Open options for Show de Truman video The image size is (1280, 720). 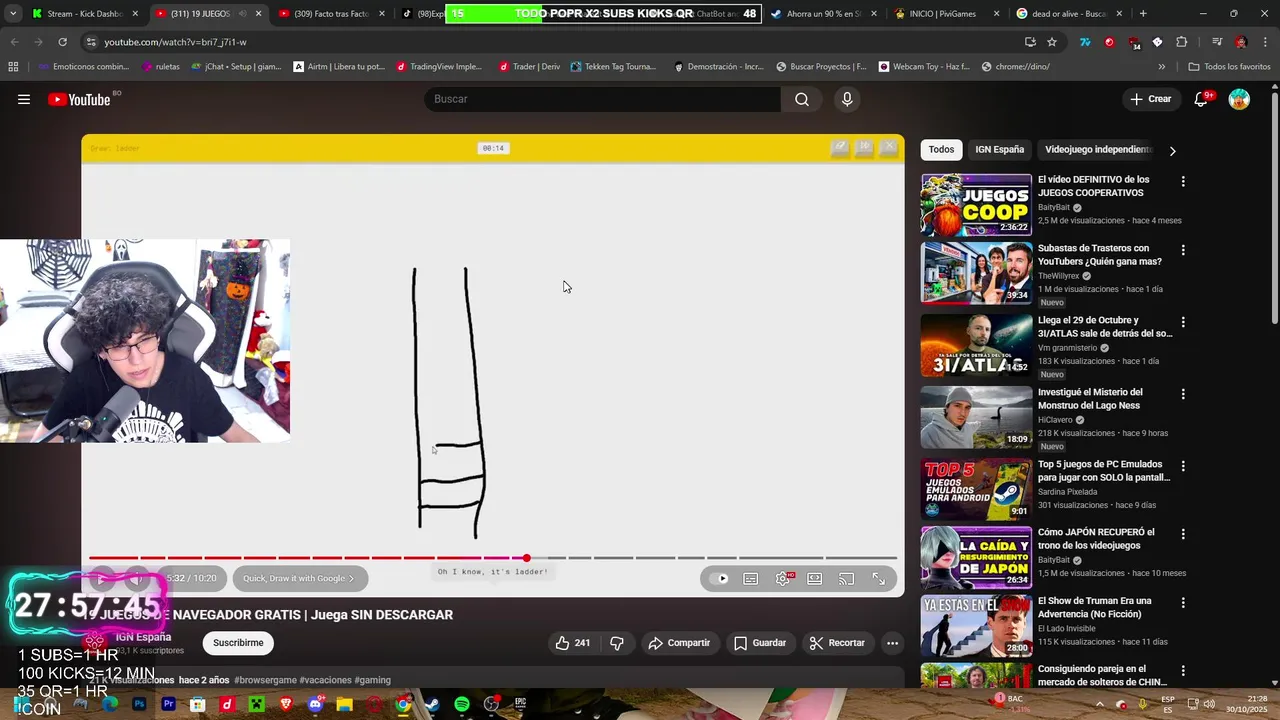tap(1183, 603)
